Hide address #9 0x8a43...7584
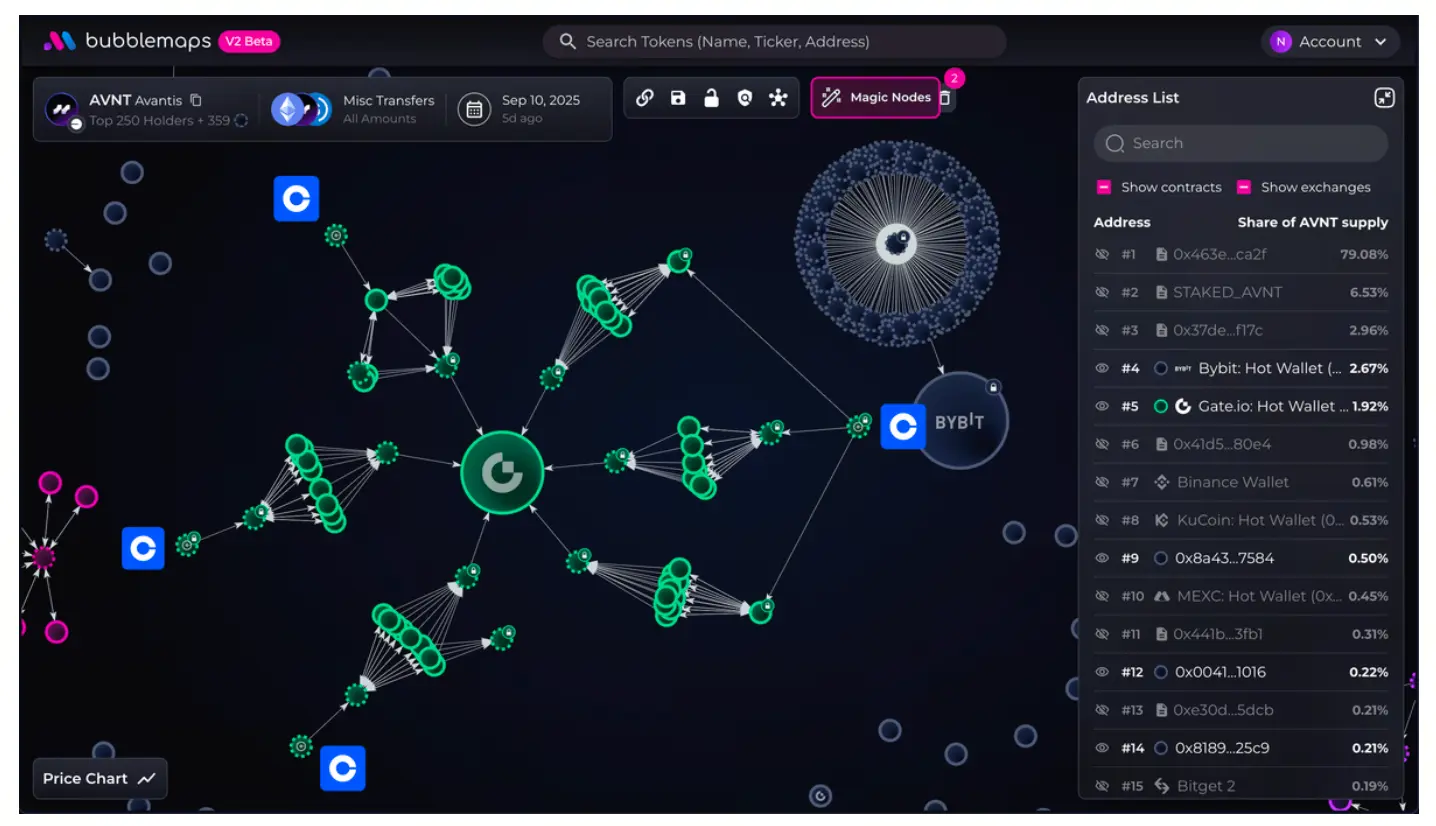1436x826 pixels. tap(1102, 558)
